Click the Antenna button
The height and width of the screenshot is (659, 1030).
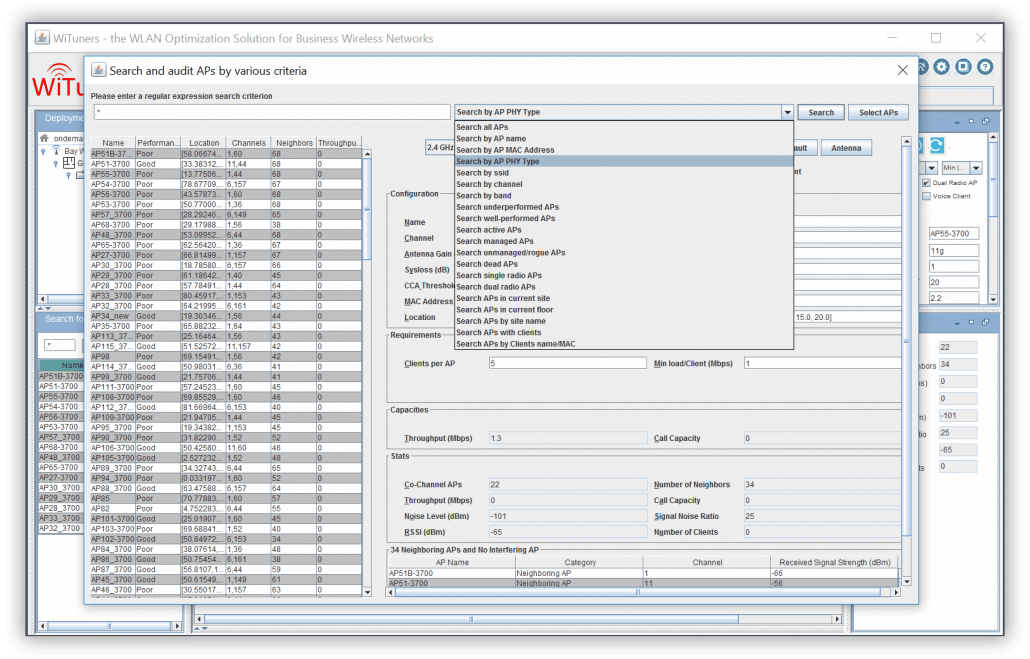coord(845,148)
